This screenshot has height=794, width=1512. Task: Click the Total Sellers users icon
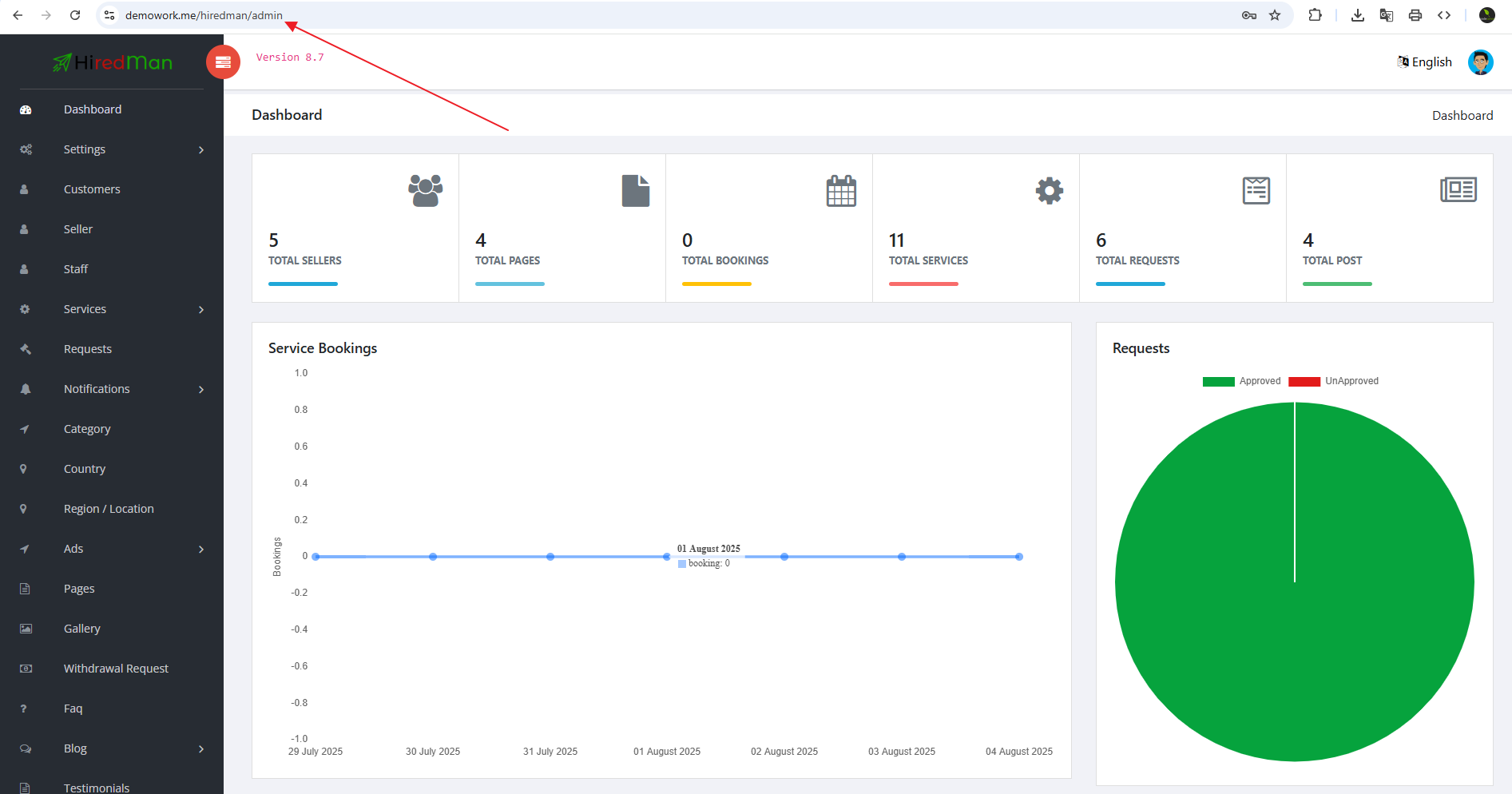tap(425, 191)
